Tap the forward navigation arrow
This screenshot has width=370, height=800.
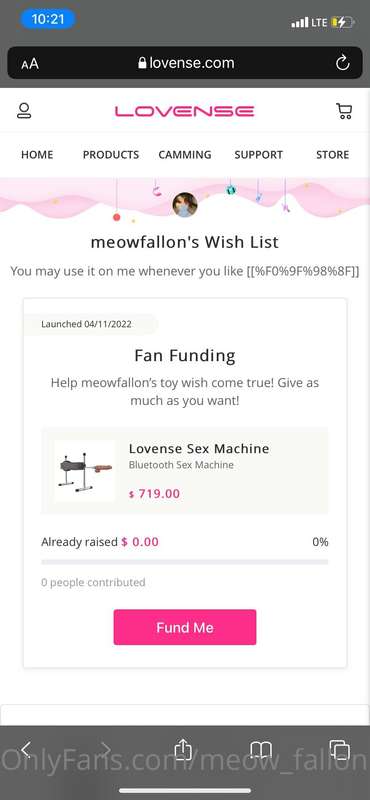pos(105,750)
